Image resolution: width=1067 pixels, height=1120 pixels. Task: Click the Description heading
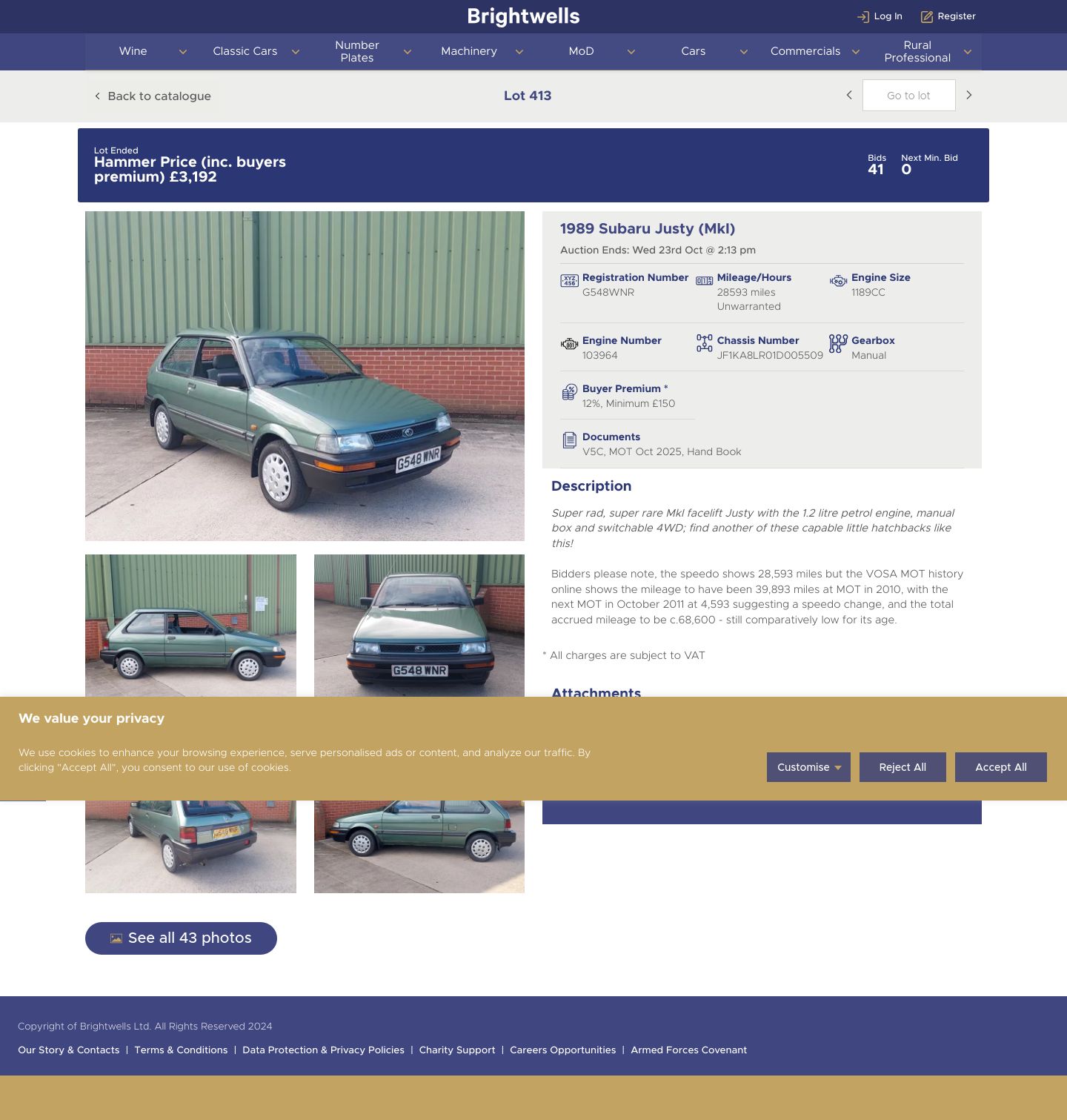(x=591, y=486)
